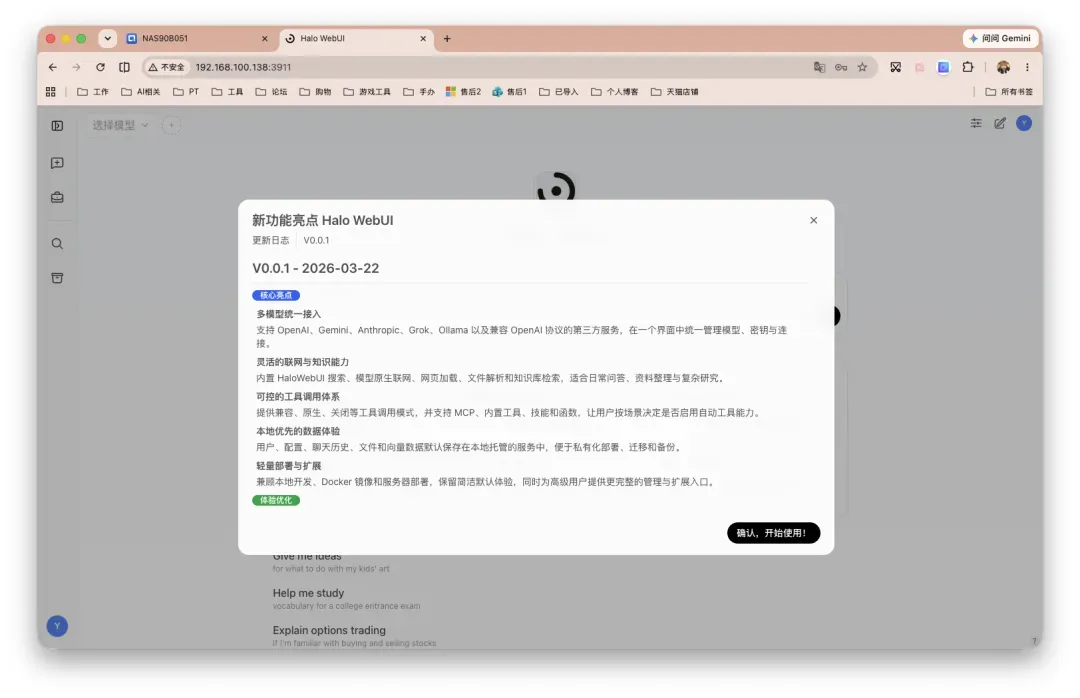Open the 天猫店铺 bookmark folder

click(674, 92)
